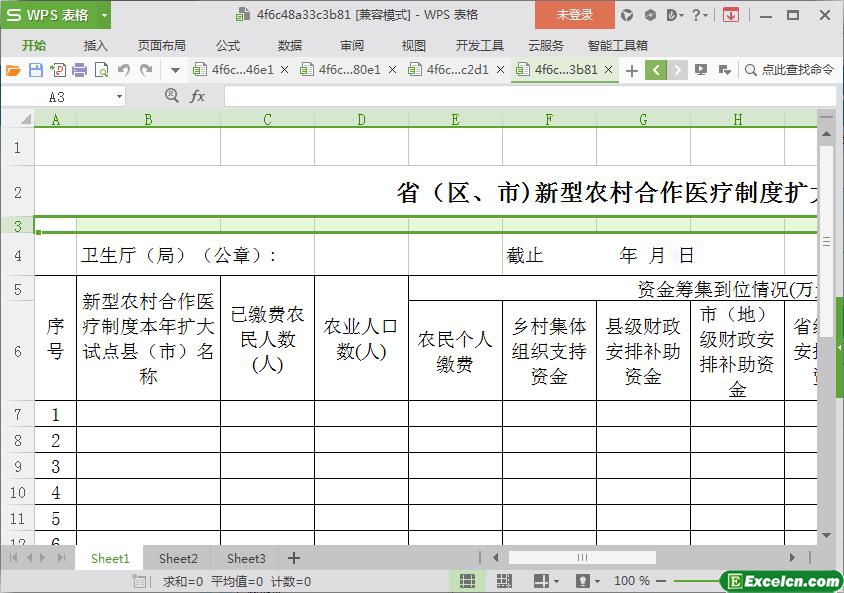
Task: Click the Name Box showing A3
Action: click(58, 97)
